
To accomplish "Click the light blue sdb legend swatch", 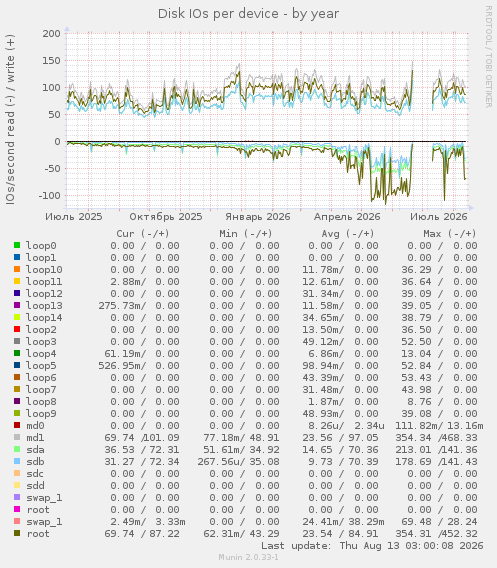I will click(x=17, y=461).
